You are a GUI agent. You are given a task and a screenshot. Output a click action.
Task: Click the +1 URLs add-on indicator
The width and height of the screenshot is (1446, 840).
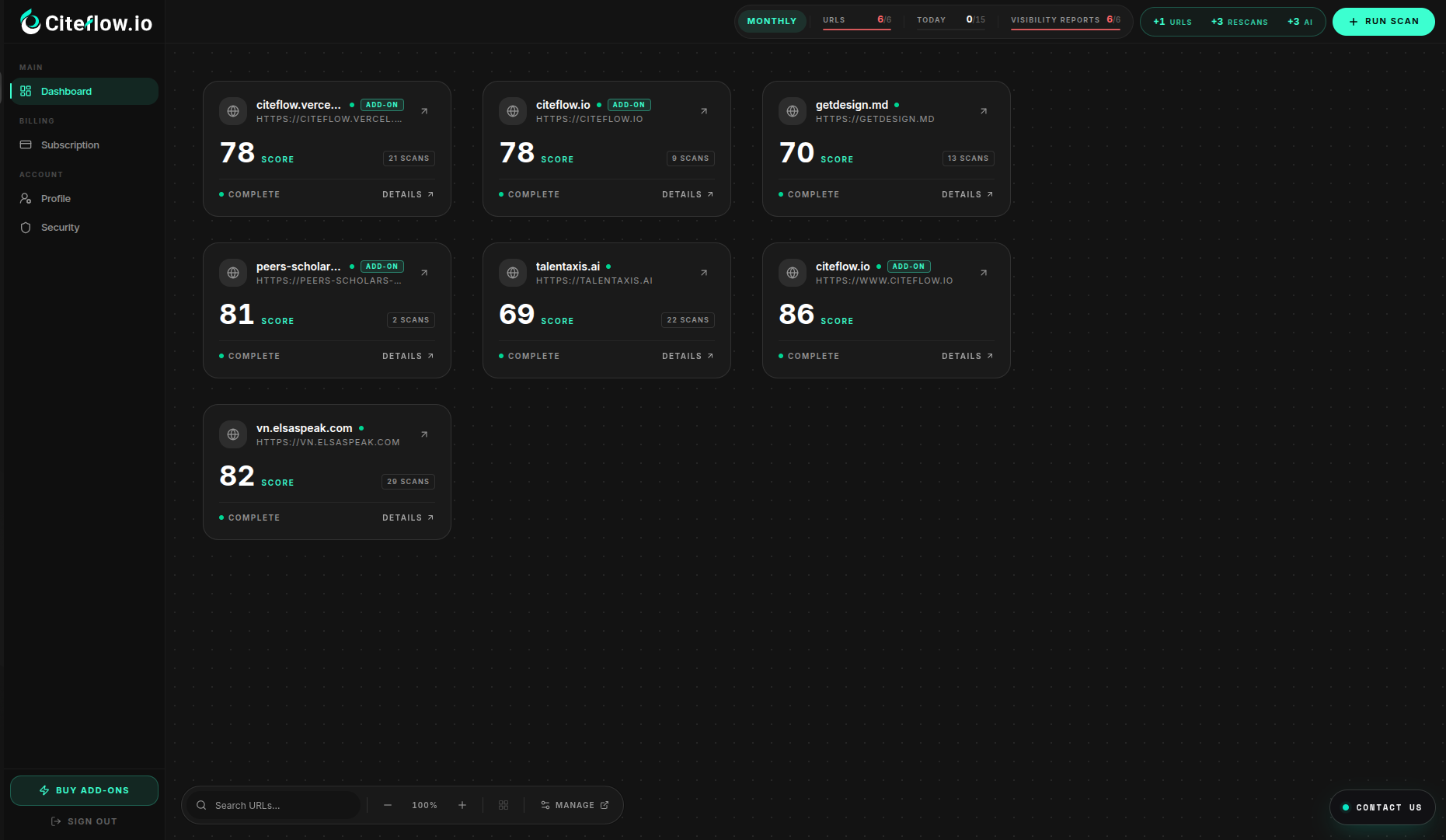pyautogui.click(x=1172, y=22)
